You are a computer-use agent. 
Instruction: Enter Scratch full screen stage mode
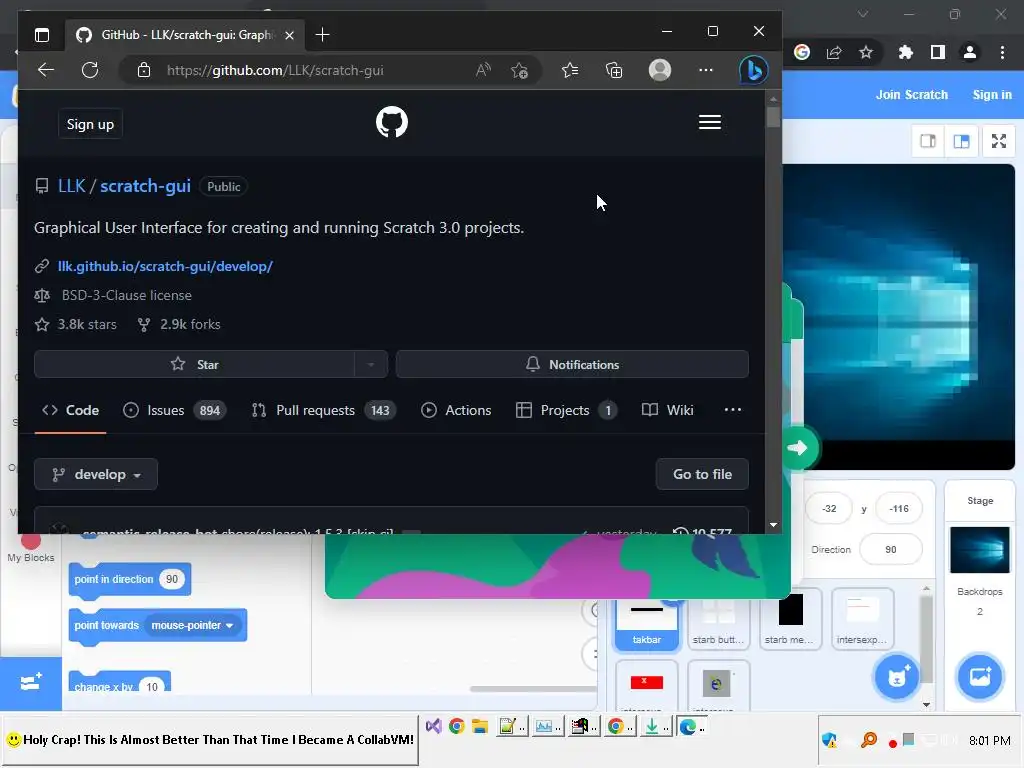(999, 141)
